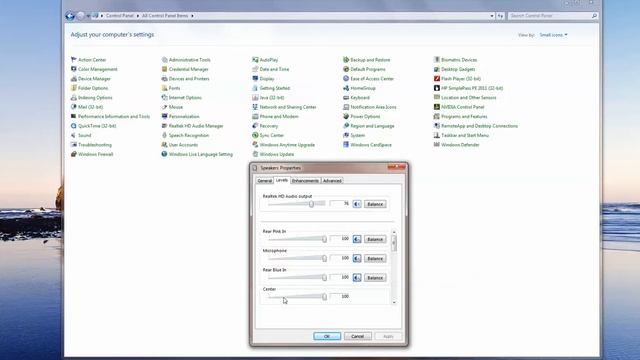Open the Ease of Access Center link
640x360 pixels.
[x=372, y=78]
